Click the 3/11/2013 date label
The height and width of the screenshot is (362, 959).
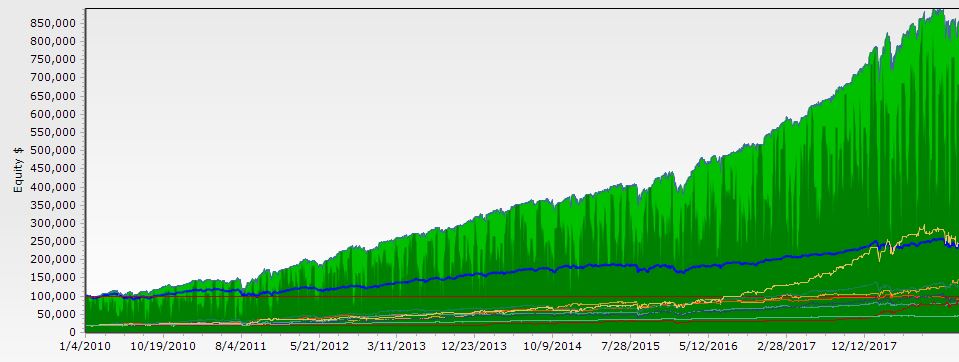(396, 346)
